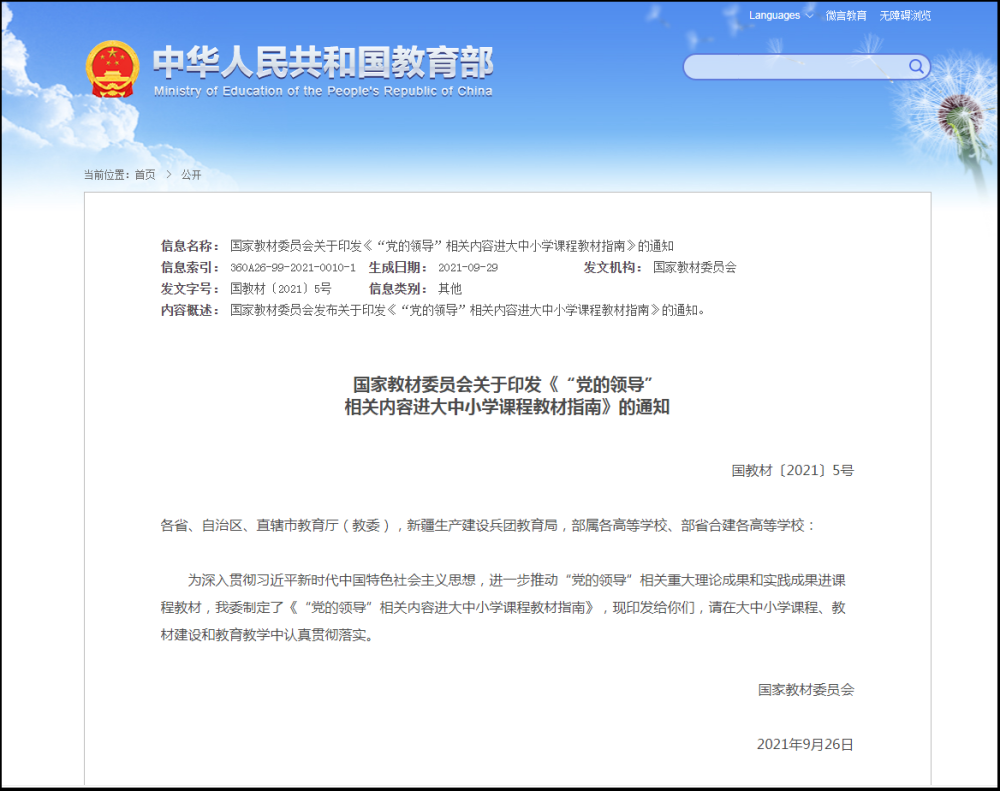The image size is (1000, 791).
Task: Click the national emblem logo
Action: pos(112,70)
